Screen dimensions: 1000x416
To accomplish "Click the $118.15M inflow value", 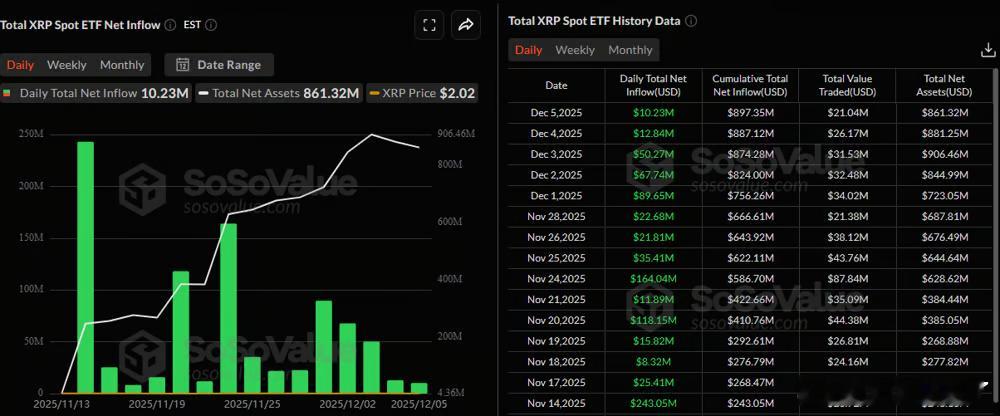I will pos(653,320).
